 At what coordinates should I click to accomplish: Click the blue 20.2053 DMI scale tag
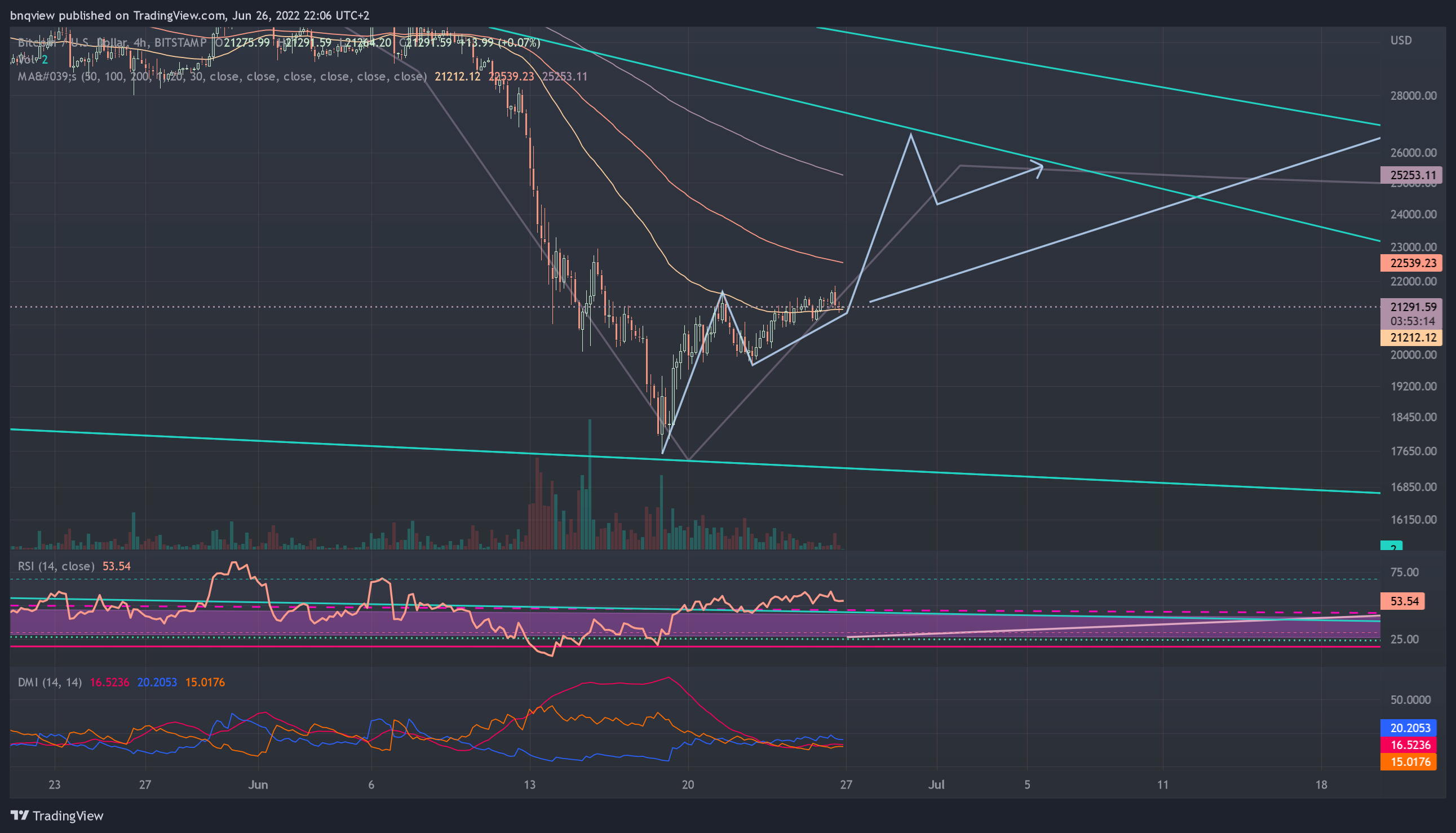[x=1409, y=728]
